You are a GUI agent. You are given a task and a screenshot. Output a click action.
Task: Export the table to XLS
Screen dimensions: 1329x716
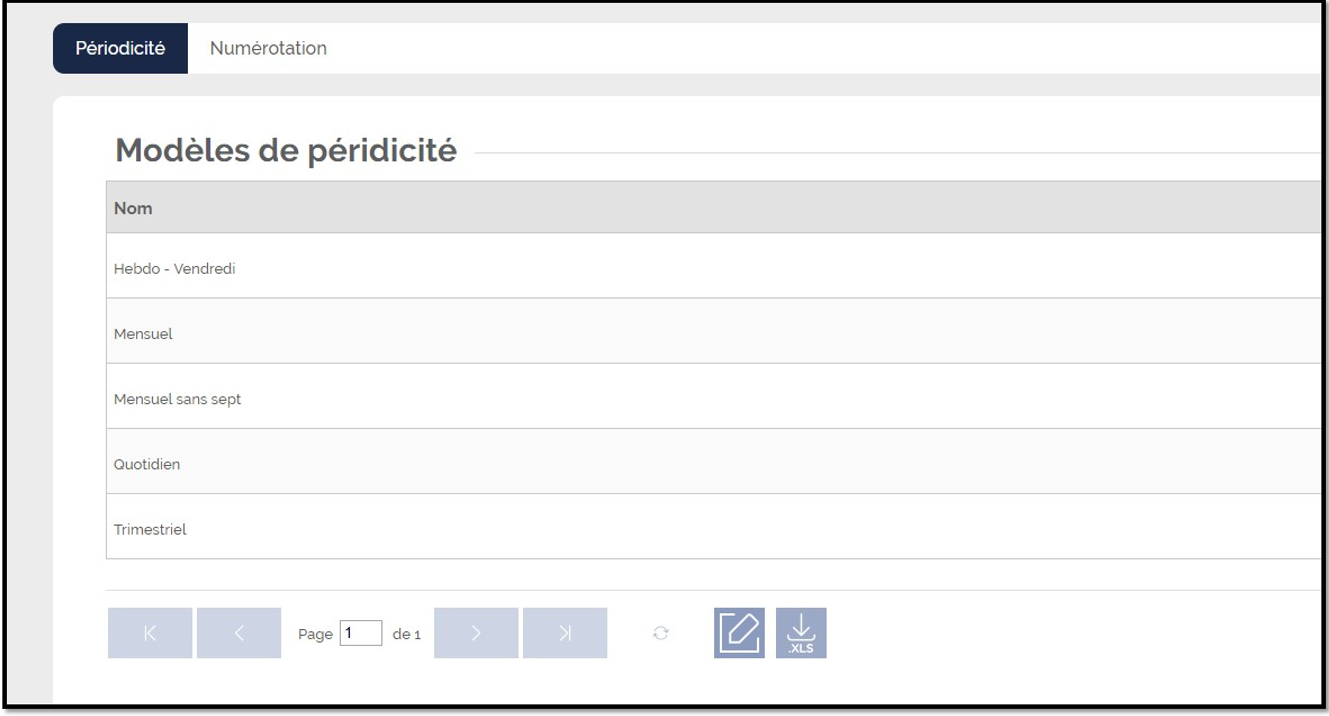801,633
